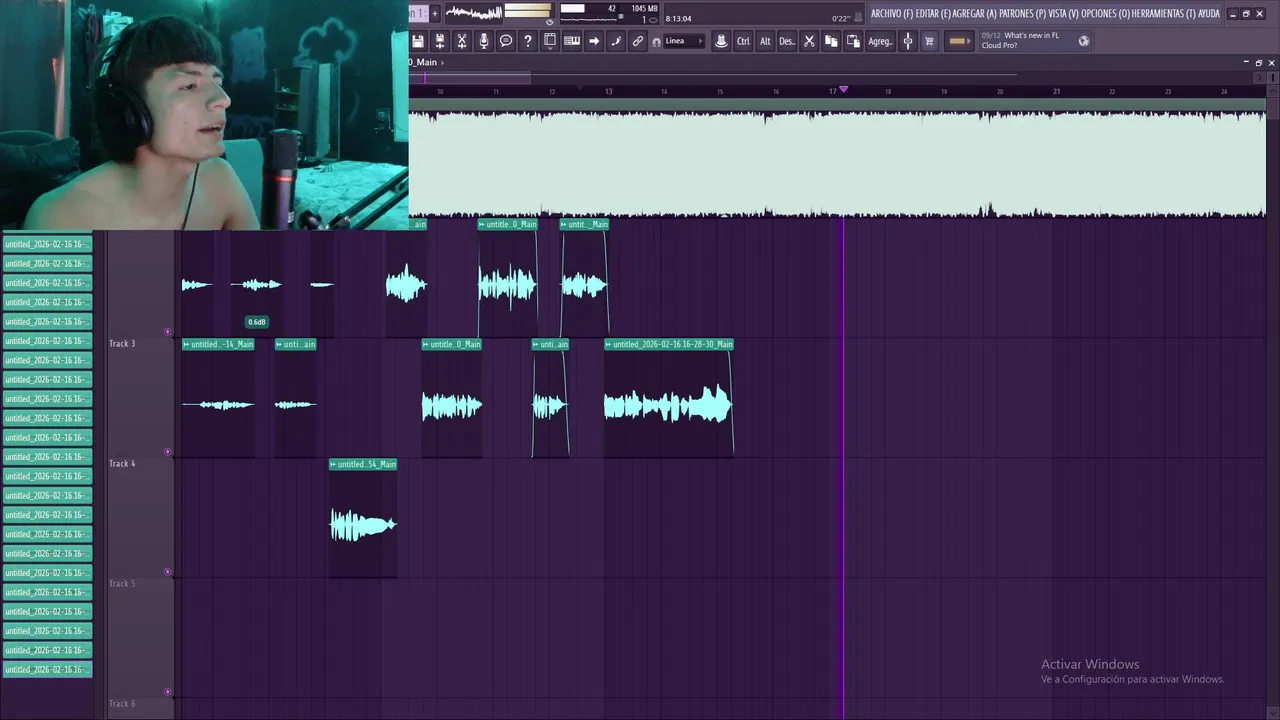
Task: Click the speech bubble icon in toolbar
Action: [x=506, y=41]
